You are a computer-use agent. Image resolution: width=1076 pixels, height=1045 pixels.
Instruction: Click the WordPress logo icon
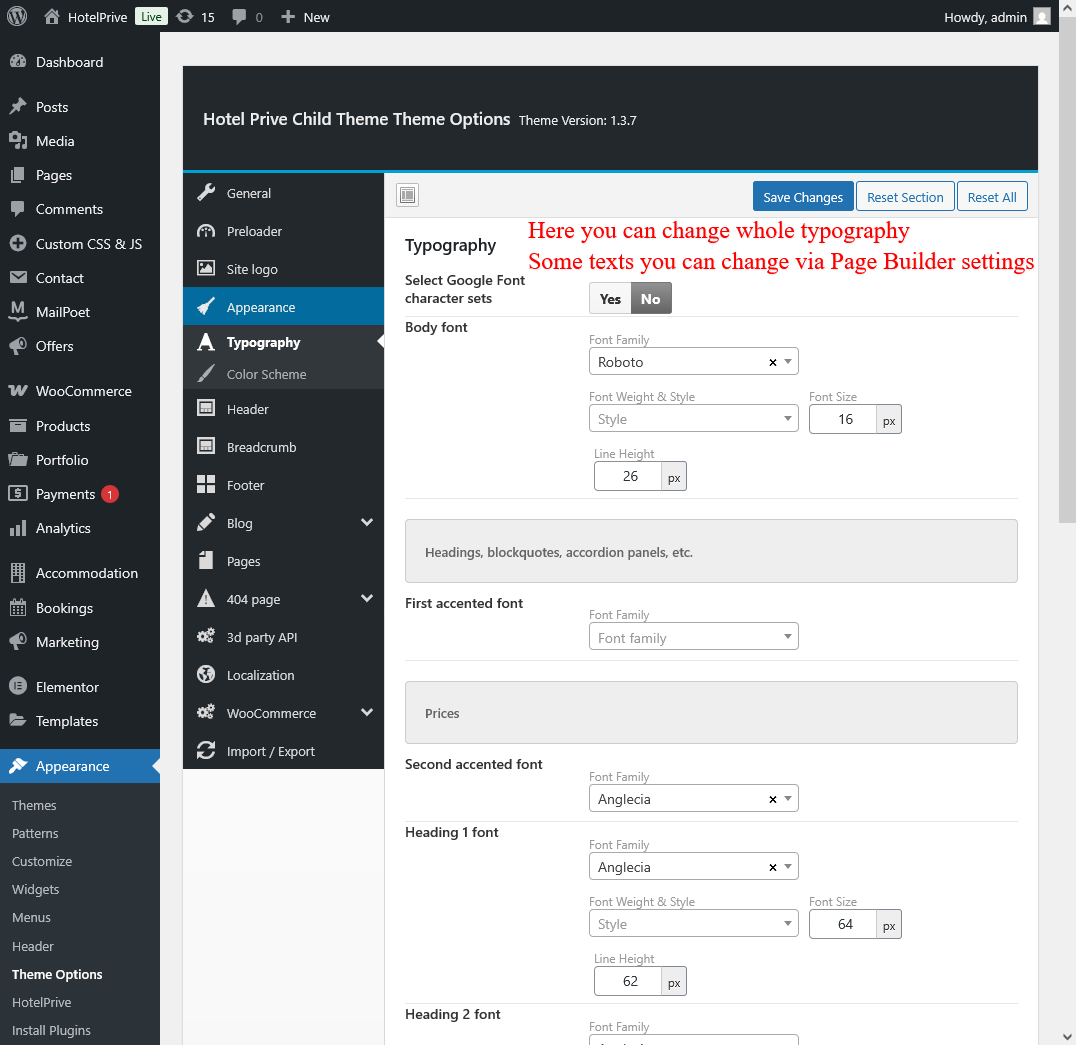(17, 17)
